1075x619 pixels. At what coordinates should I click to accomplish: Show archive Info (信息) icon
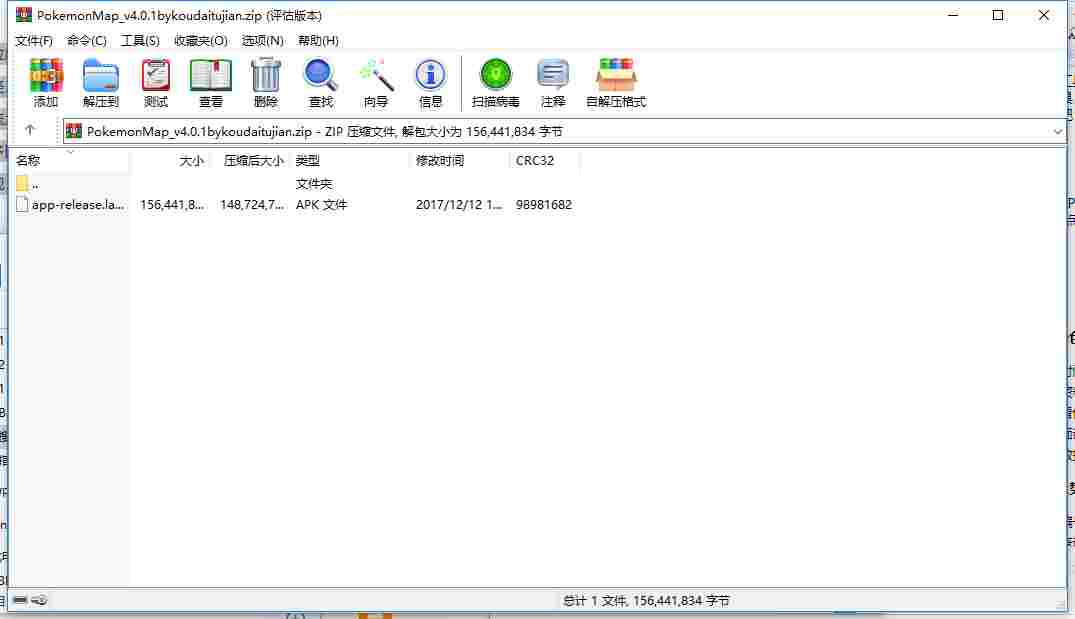[x=431, y=83]
